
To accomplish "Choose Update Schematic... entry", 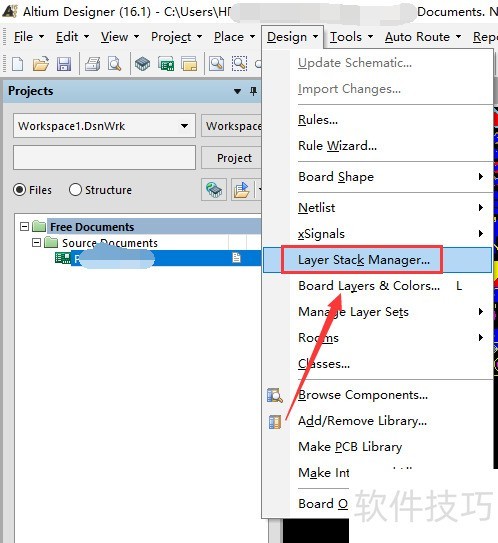I will pyautogui.click(x=355, y=63).
